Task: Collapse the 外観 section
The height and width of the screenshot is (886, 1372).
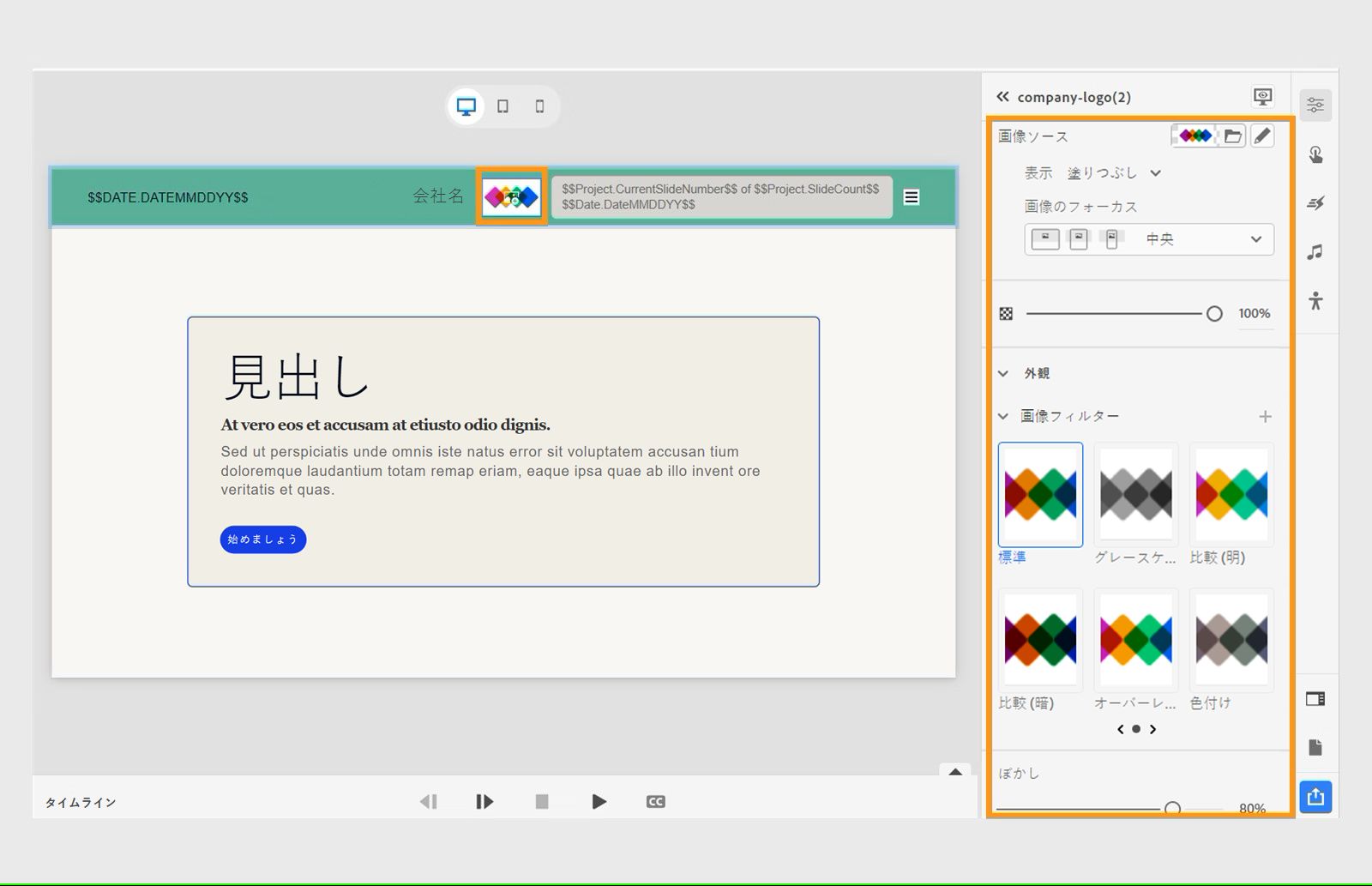Action: point(1003,374)
